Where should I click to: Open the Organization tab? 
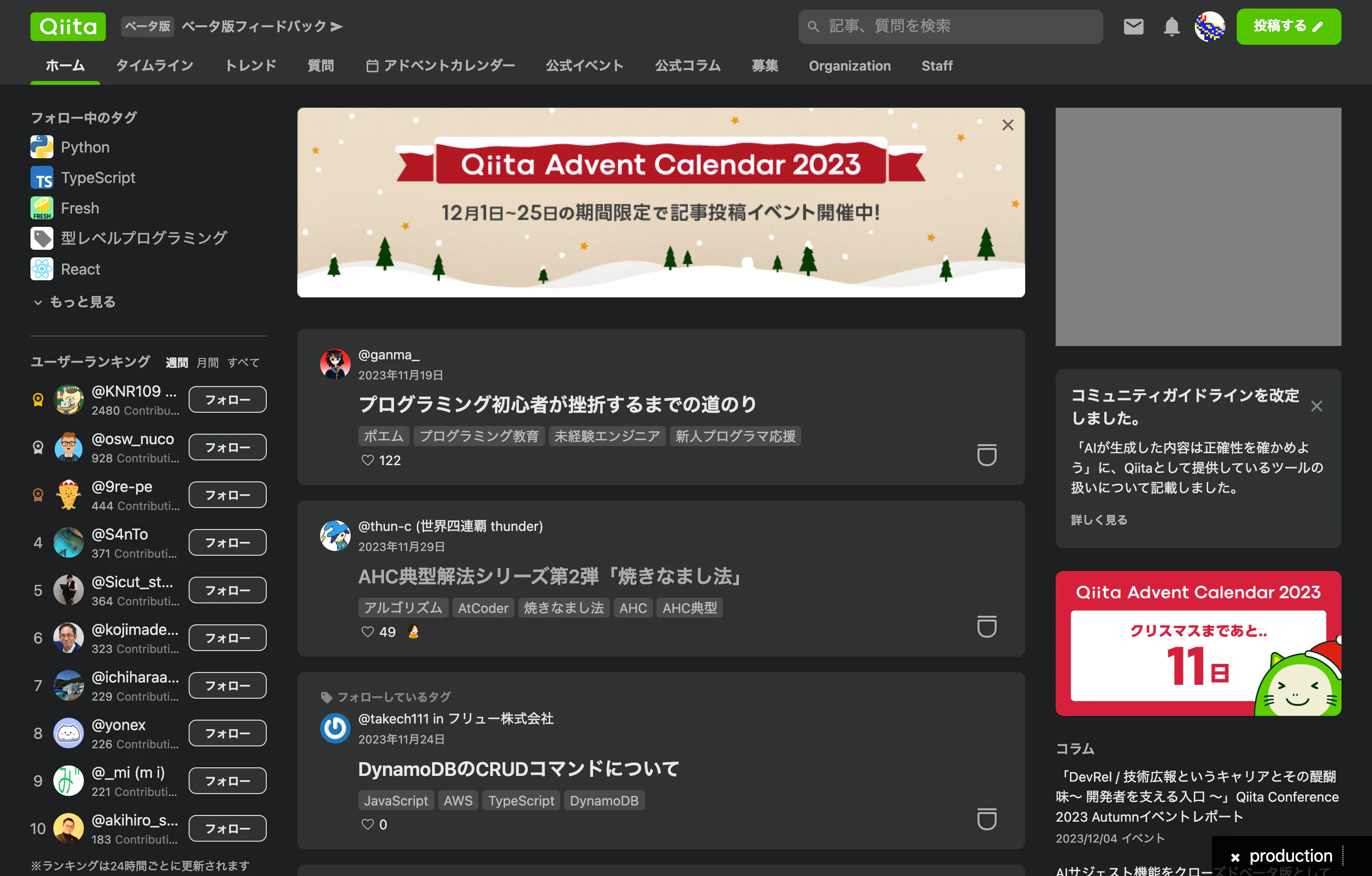click(x=849, y=66)
